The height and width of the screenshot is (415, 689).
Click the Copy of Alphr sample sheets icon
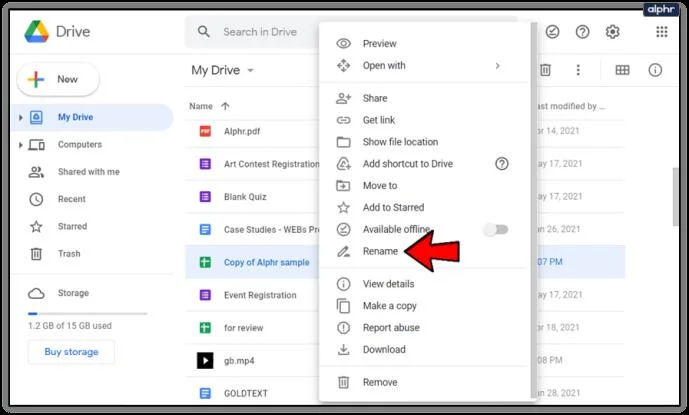[205, 262]
